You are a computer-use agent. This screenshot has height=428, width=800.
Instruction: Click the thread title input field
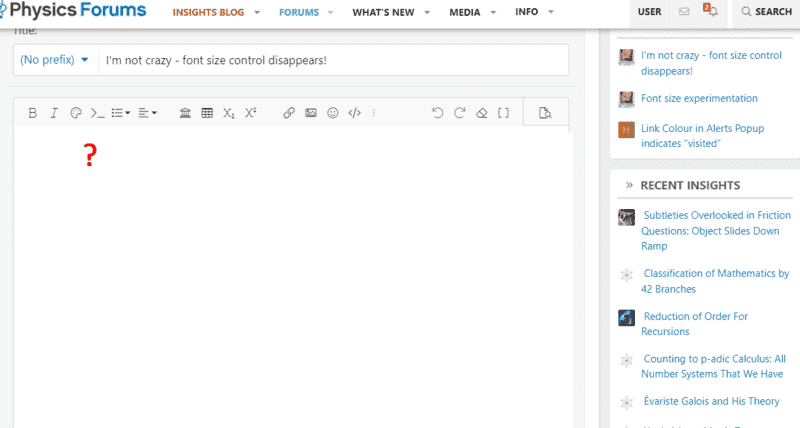coord(332,60)
